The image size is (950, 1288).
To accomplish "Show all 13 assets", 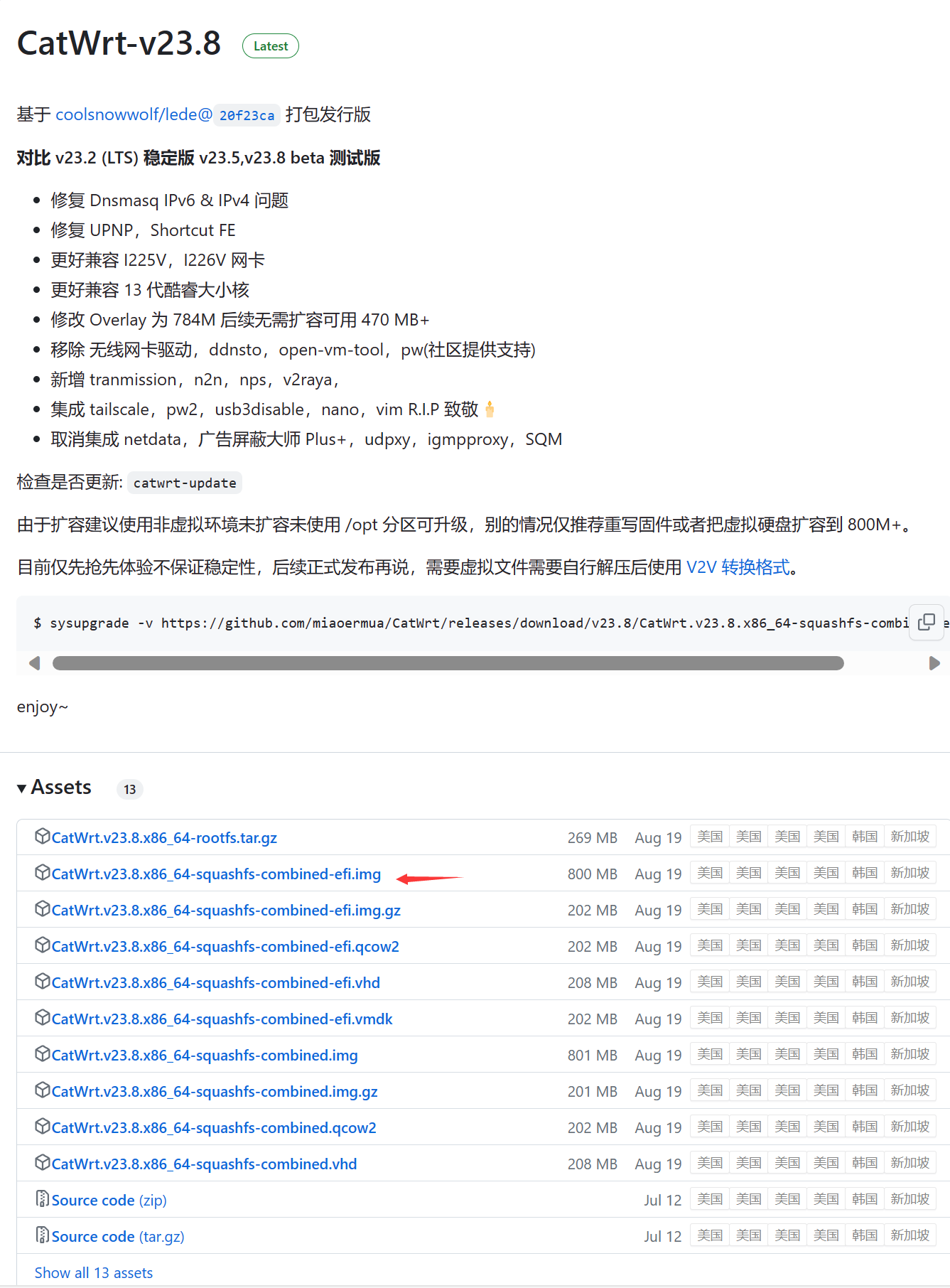I will 94,1272.
